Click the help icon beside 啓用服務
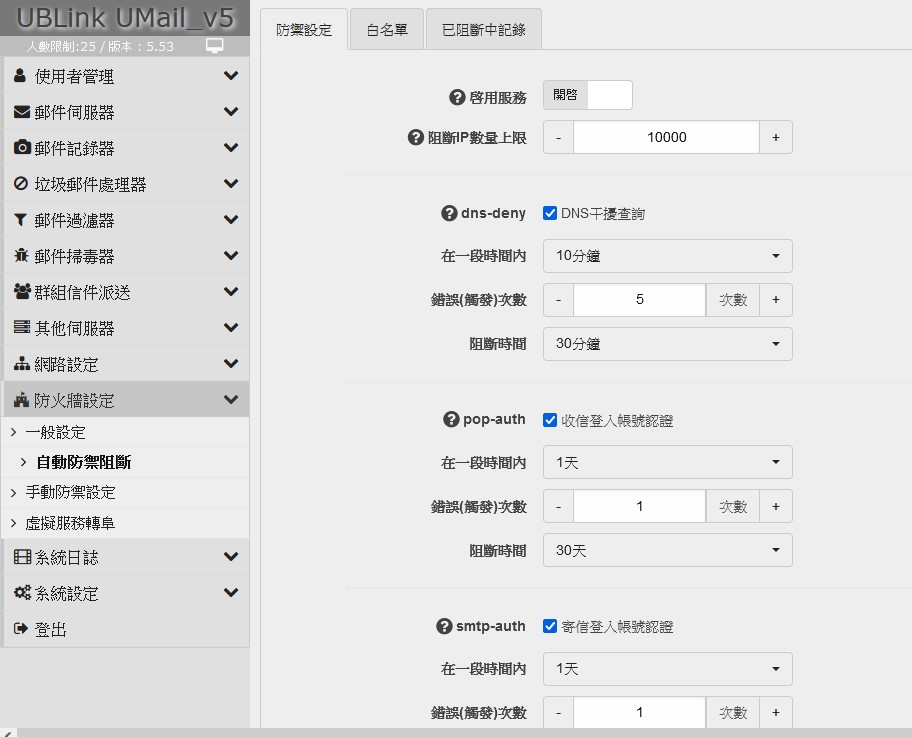Viewport: 912px width, 737px height. (458, 97)
